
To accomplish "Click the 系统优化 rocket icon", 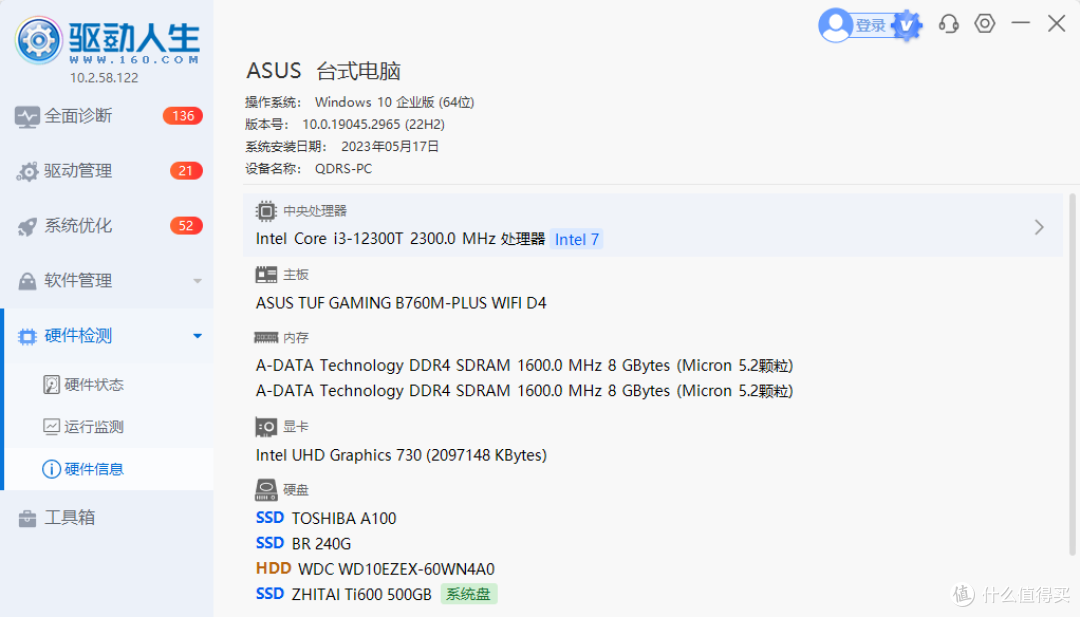I will click(27, 227).
